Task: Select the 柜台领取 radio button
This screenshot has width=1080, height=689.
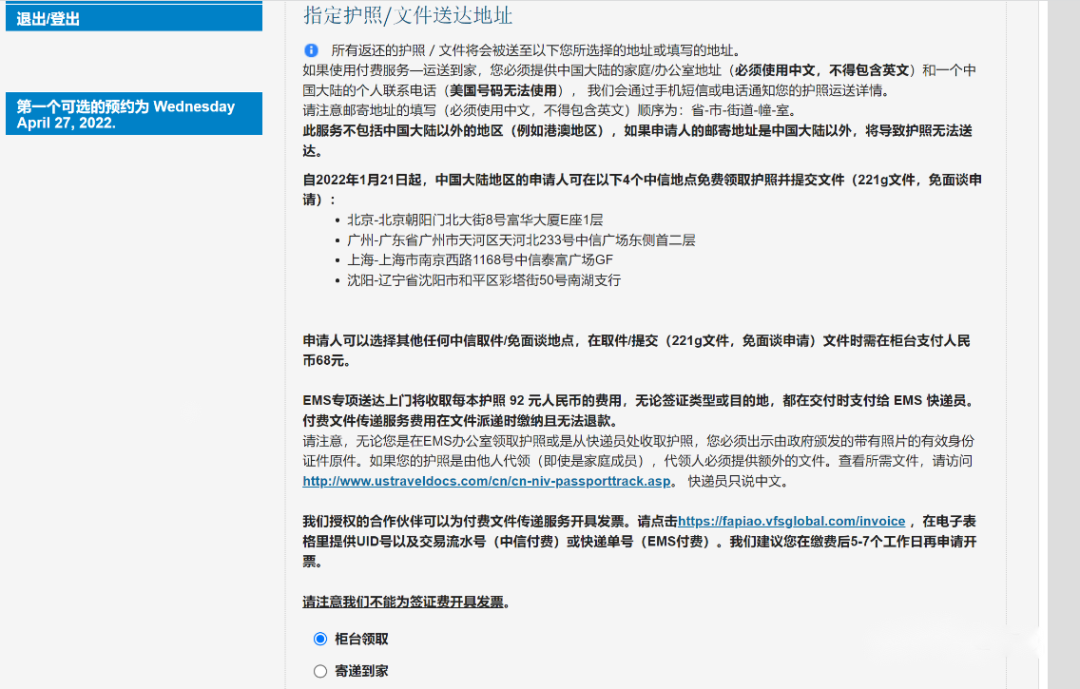Action: (x=320, y=639)
